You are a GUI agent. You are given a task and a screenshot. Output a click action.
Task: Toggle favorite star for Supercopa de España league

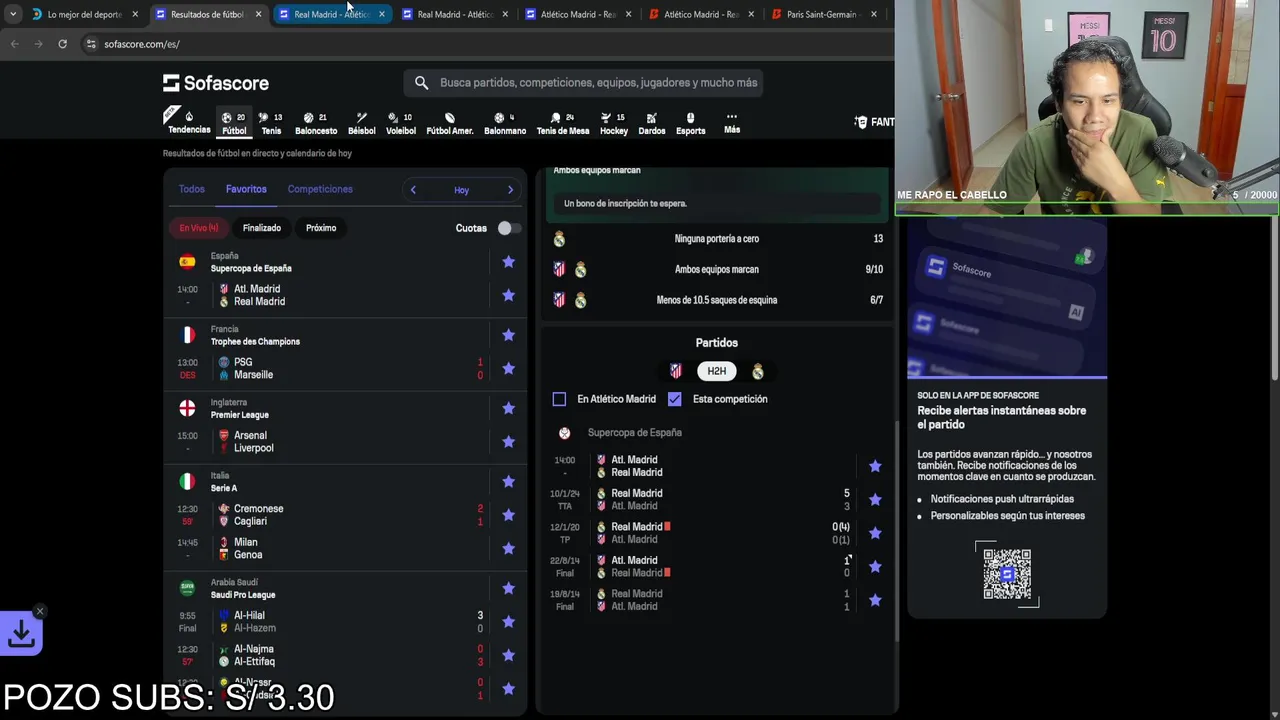click(508, 262)
